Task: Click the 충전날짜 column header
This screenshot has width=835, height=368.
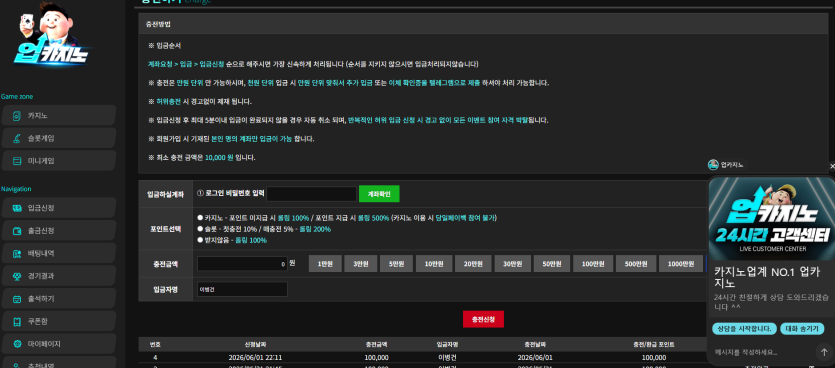Action: click(x=535, y=344)
